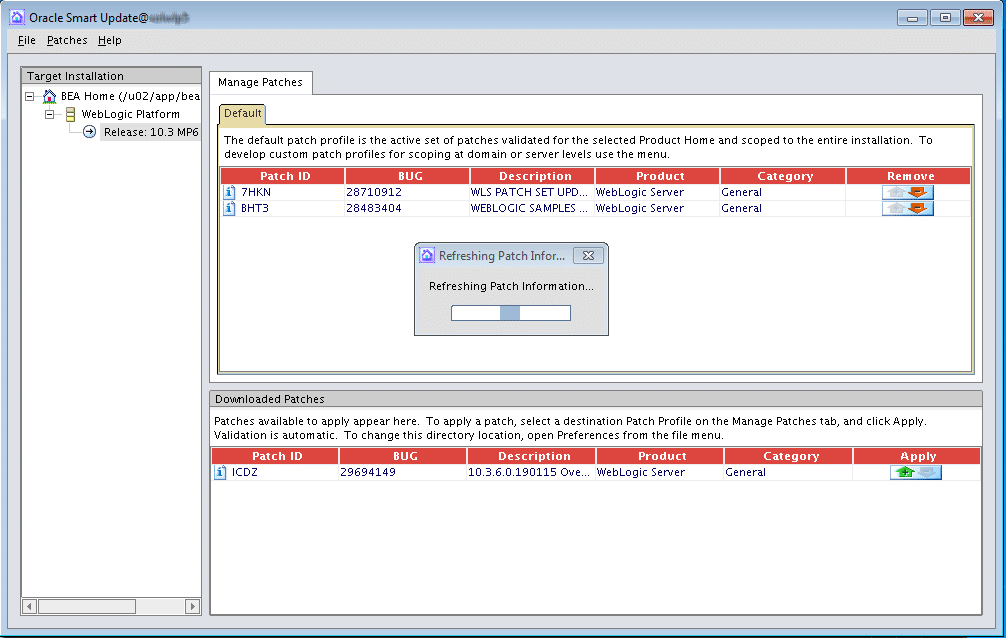This screenshot has width=1006, height=638.
Task: Open the Help menu
Action: point(110,40)
